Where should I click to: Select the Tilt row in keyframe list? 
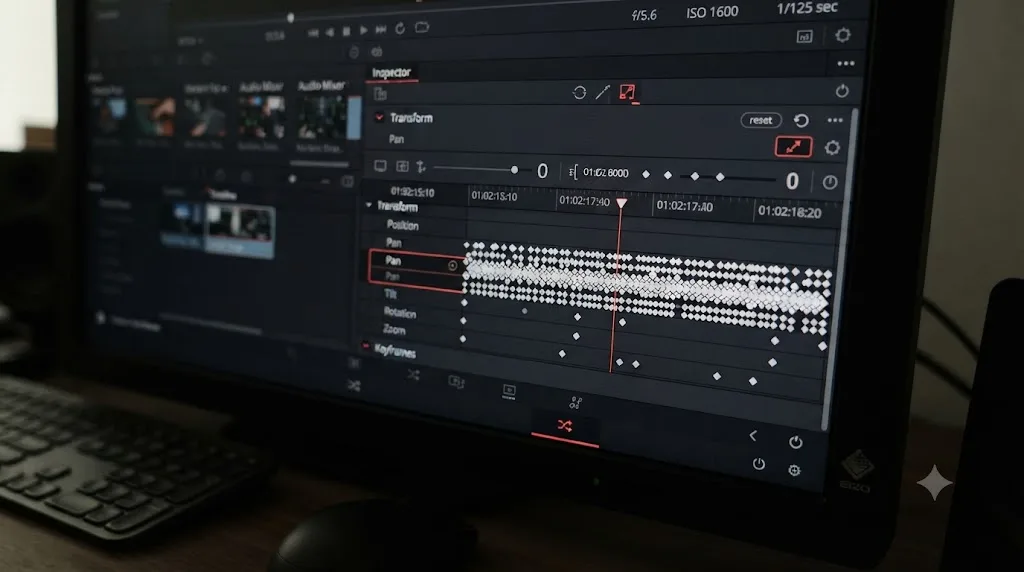[391, 294]
